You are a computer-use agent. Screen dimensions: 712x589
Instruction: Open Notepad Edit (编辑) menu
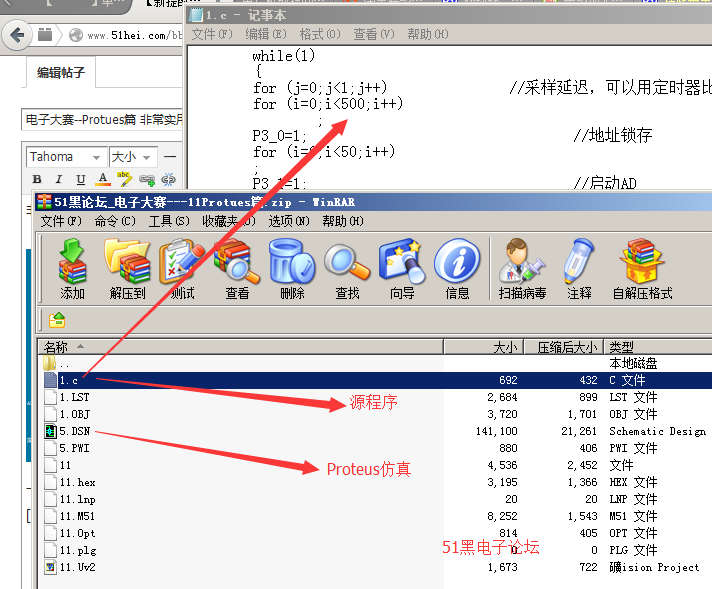[x=266, y=34]
